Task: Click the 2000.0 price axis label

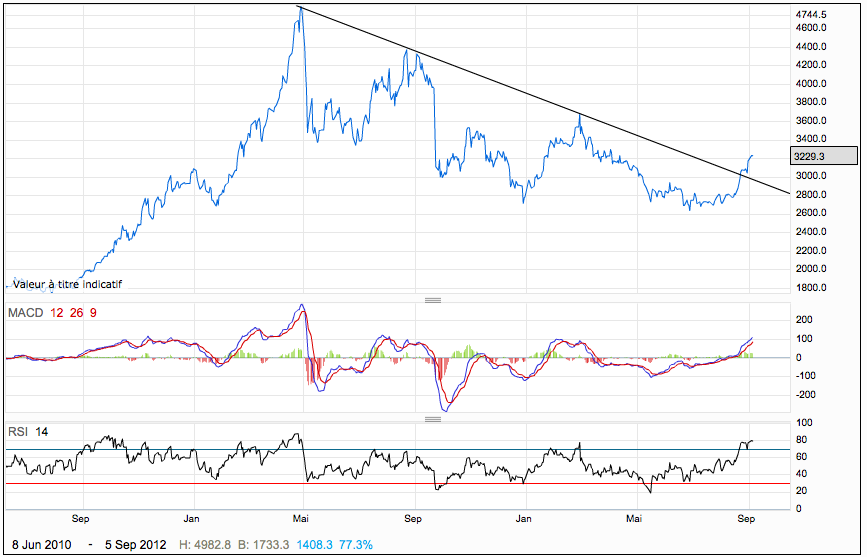Action: [811, 269]
